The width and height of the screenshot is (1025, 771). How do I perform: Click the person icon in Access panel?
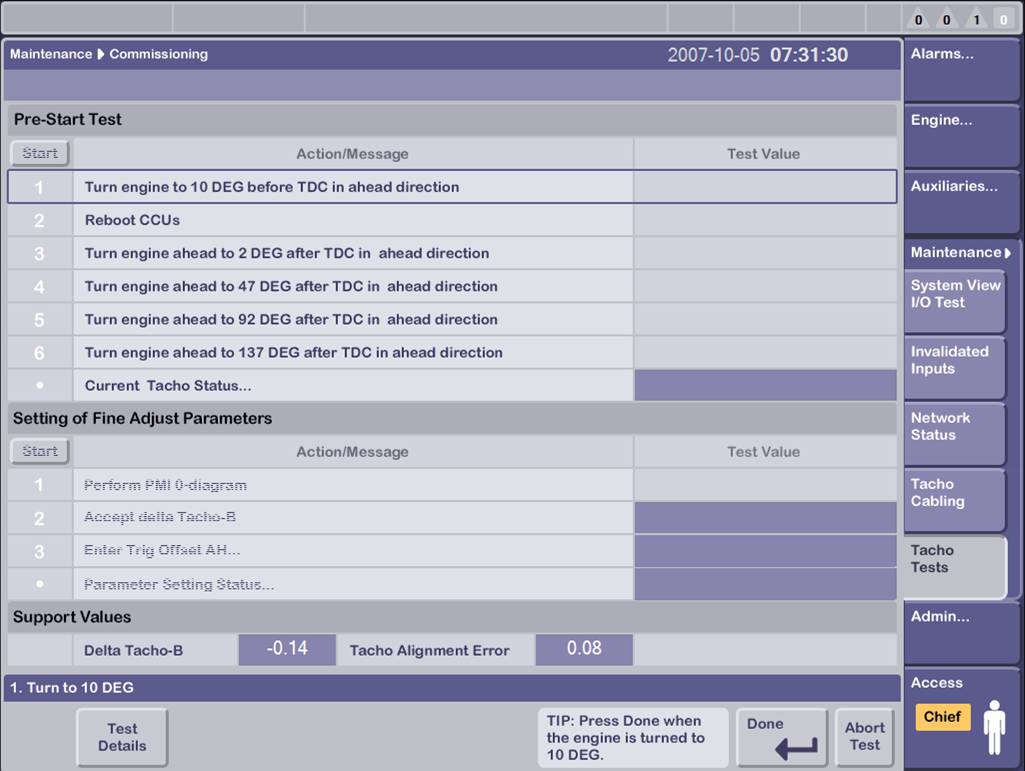point(994,727)
